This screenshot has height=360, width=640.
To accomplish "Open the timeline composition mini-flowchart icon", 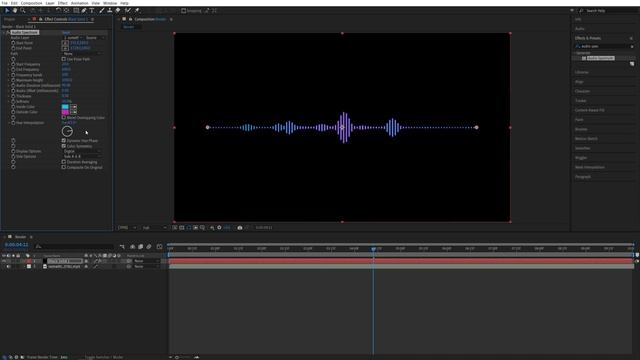I will [122, 247].
